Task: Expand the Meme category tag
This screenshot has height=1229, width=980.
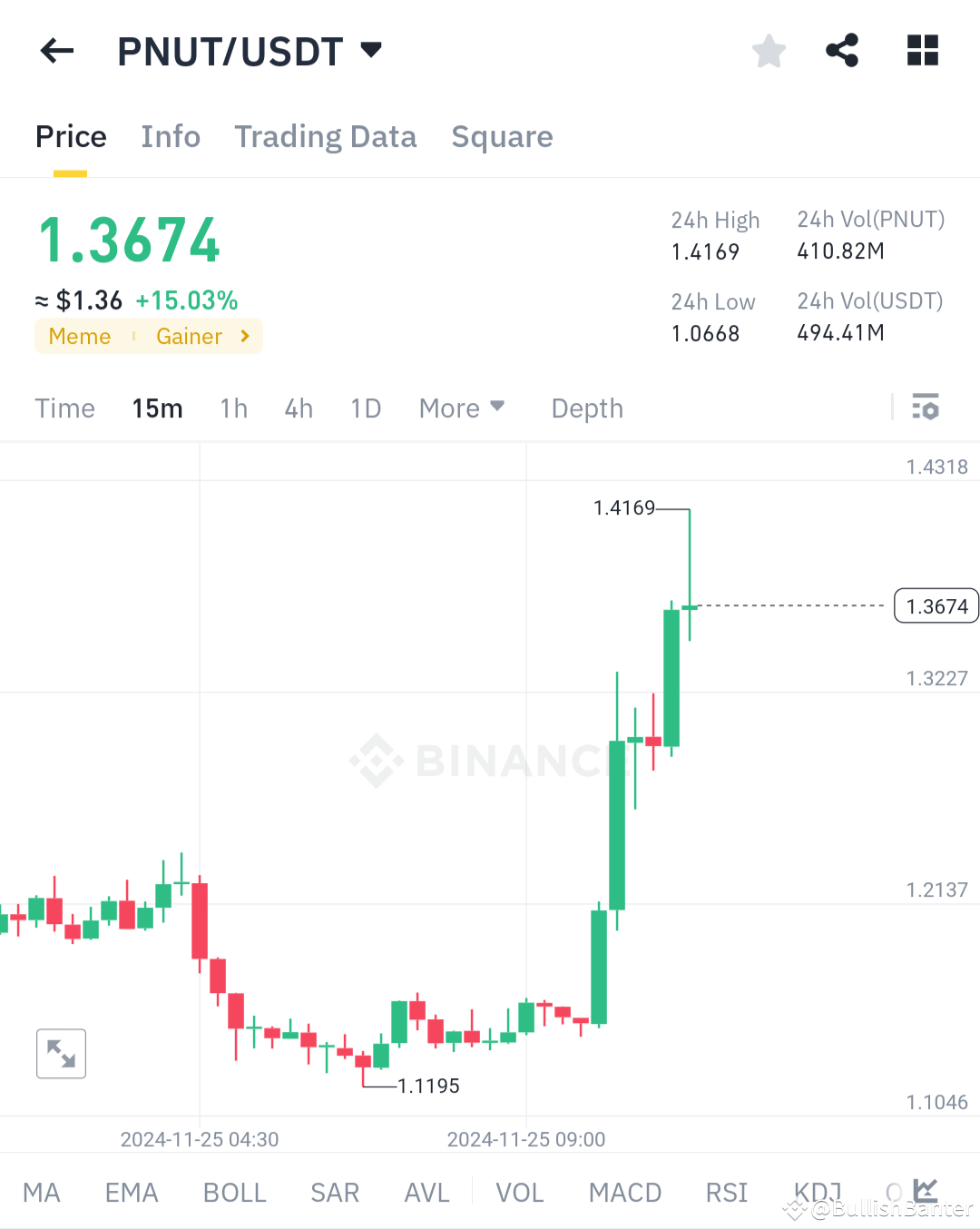Action: click(80, 336)
